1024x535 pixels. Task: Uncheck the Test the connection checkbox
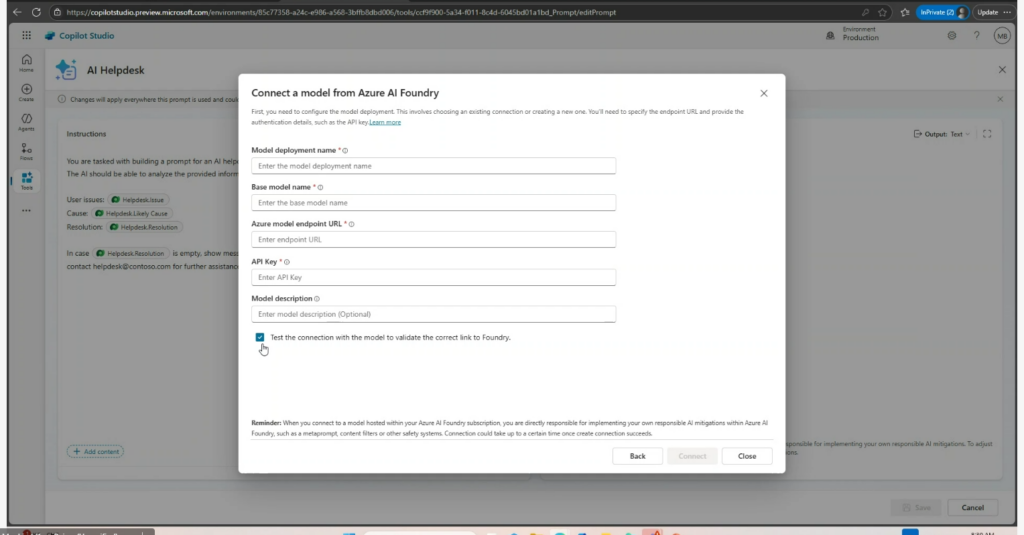pos(260,337)
